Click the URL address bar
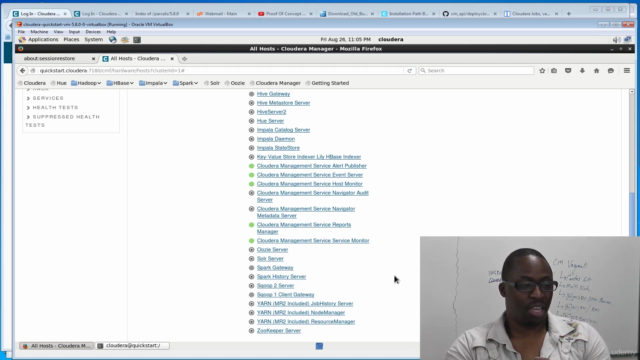Screen dimensions: 640x360 point(220,71)
